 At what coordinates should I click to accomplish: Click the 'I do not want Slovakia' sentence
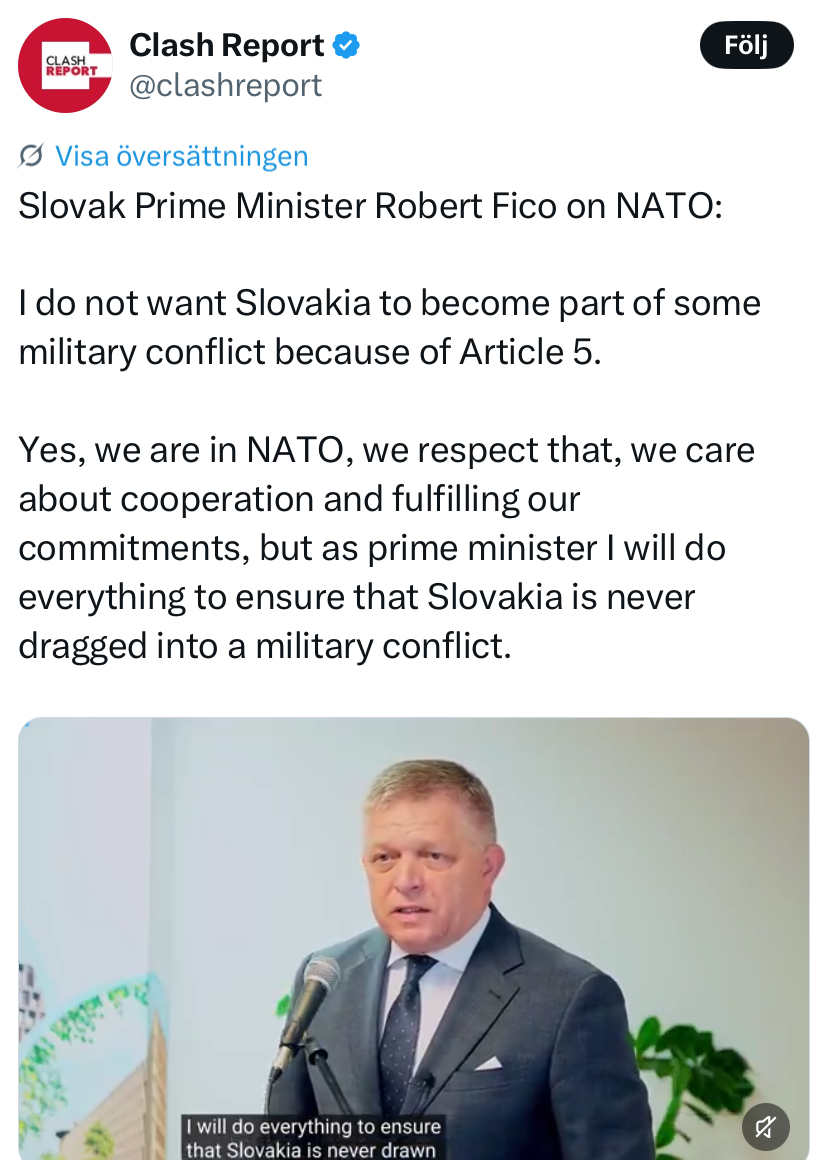click(389, 303)
